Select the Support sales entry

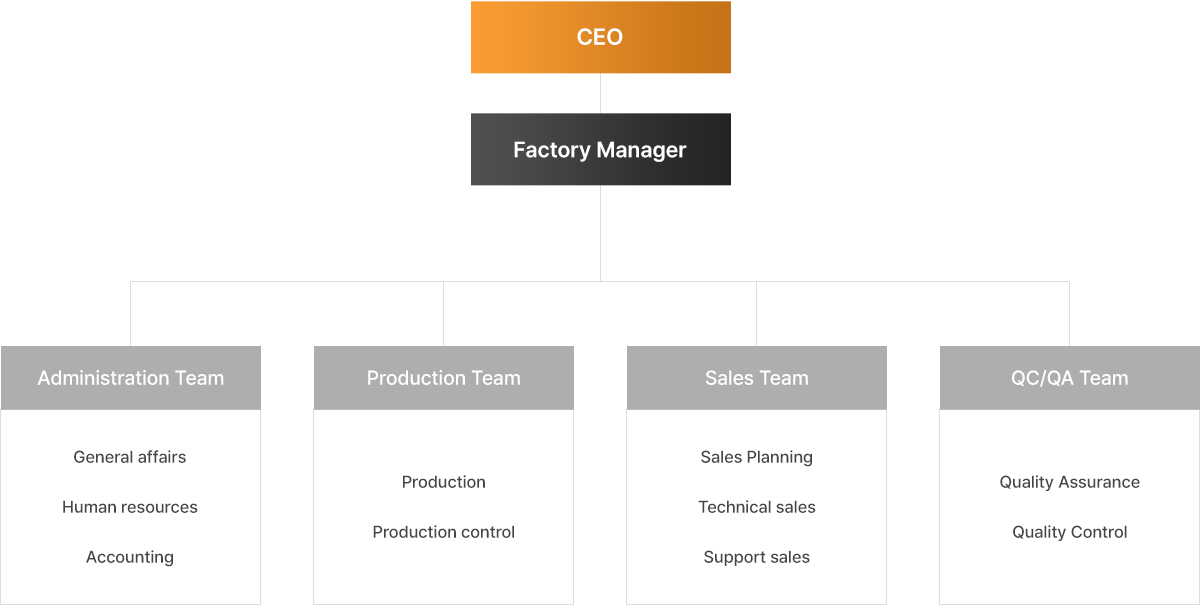[756, 557]
